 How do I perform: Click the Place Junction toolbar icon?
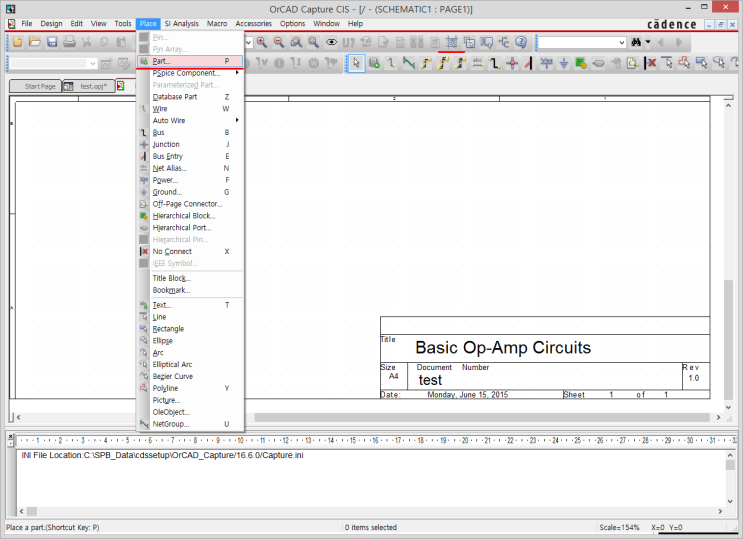coord(512,63)
